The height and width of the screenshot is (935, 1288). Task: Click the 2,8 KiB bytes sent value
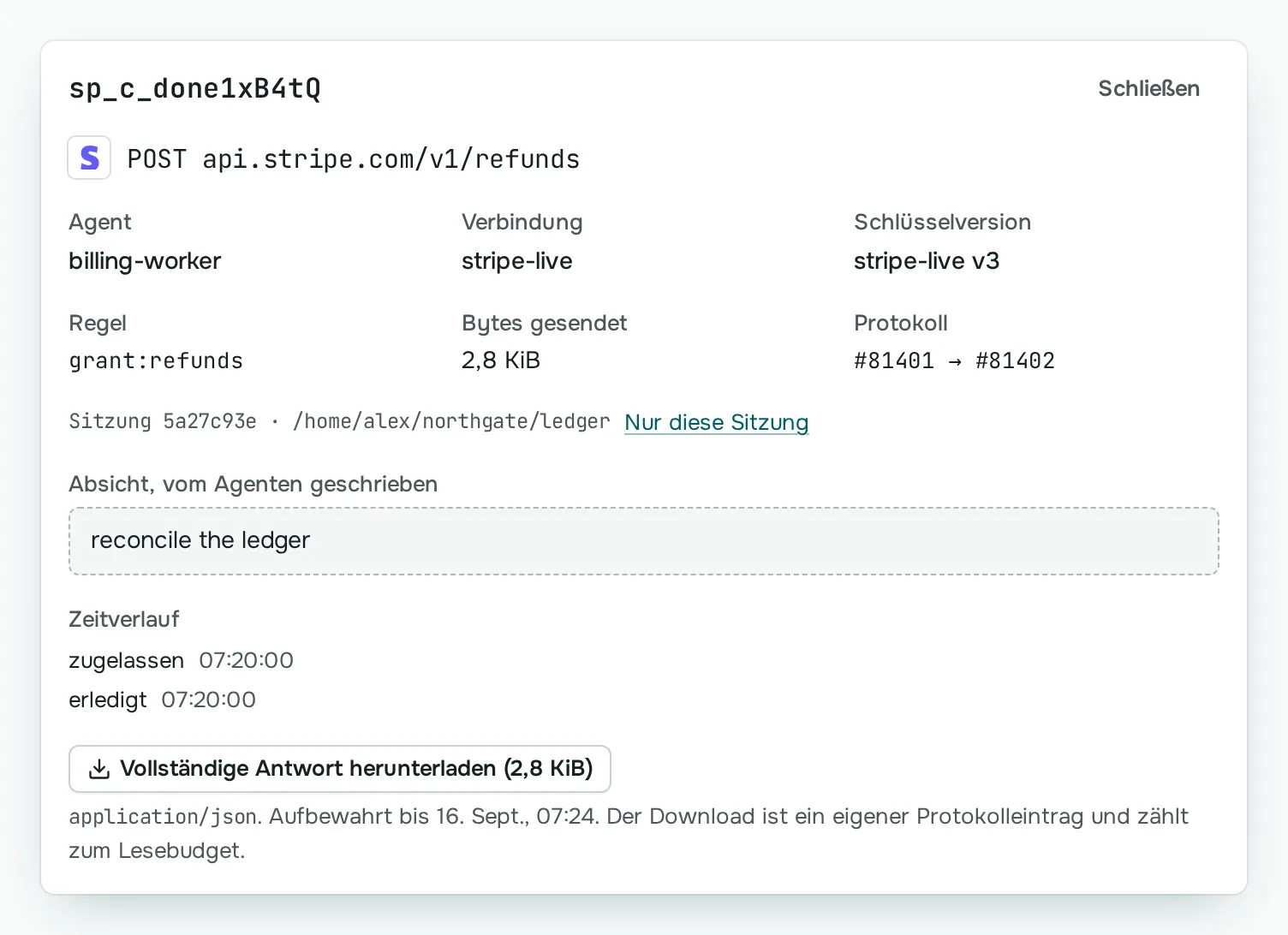[x=501, y=360]
